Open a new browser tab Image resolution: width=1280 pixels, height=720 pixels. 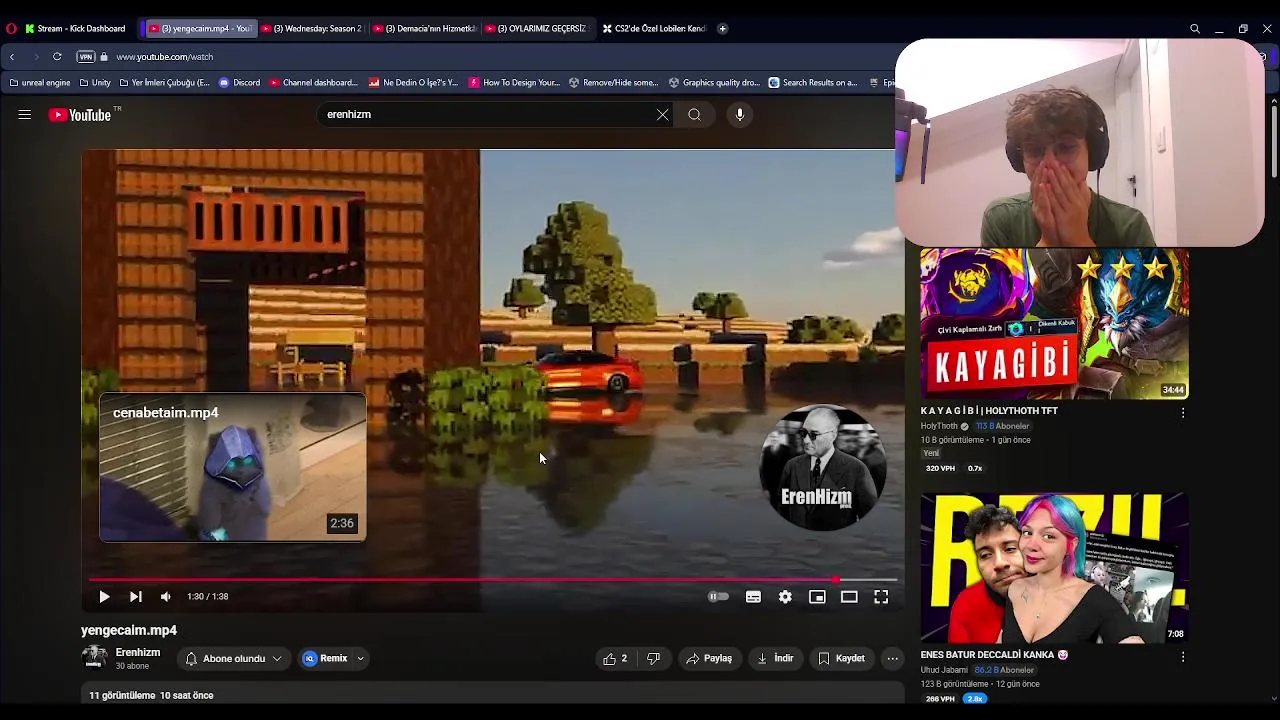(x=722, y=29)
